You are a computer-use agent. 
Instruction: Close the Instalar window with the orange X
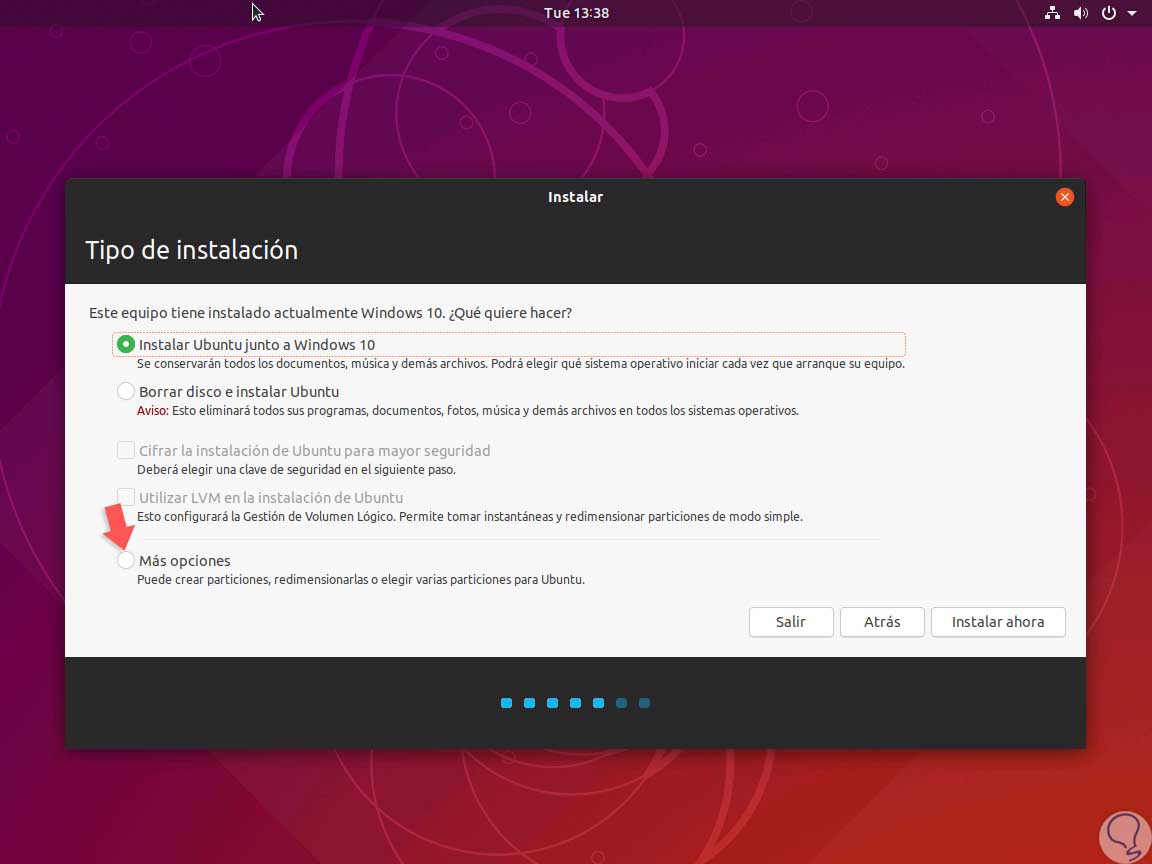coord(1065,197)
